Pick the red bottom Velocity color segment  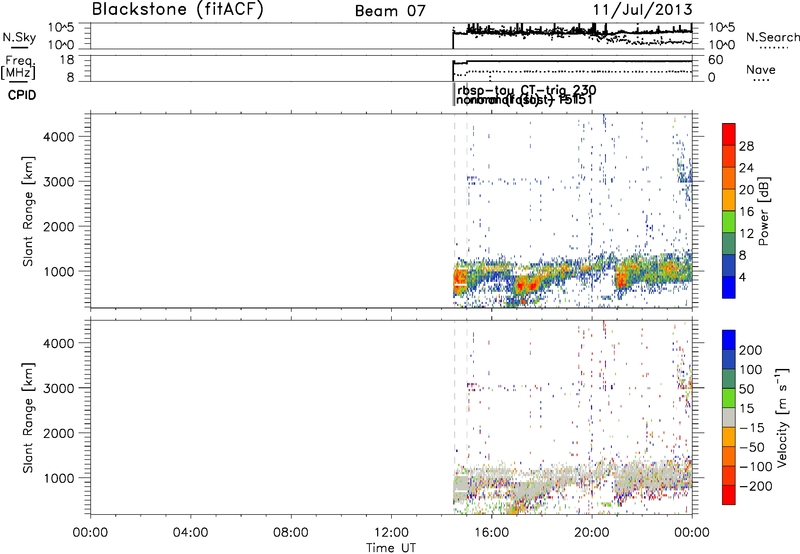coord(729,495)
